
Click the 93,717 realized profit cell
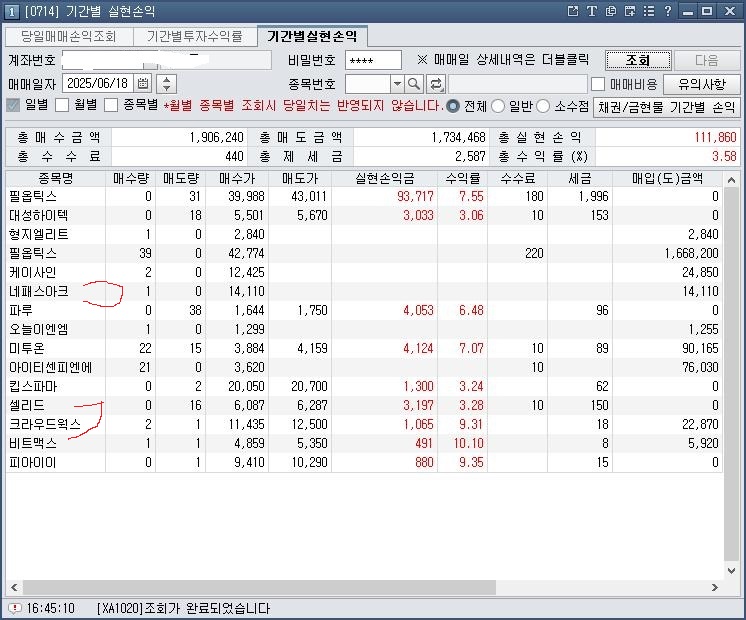384,196
